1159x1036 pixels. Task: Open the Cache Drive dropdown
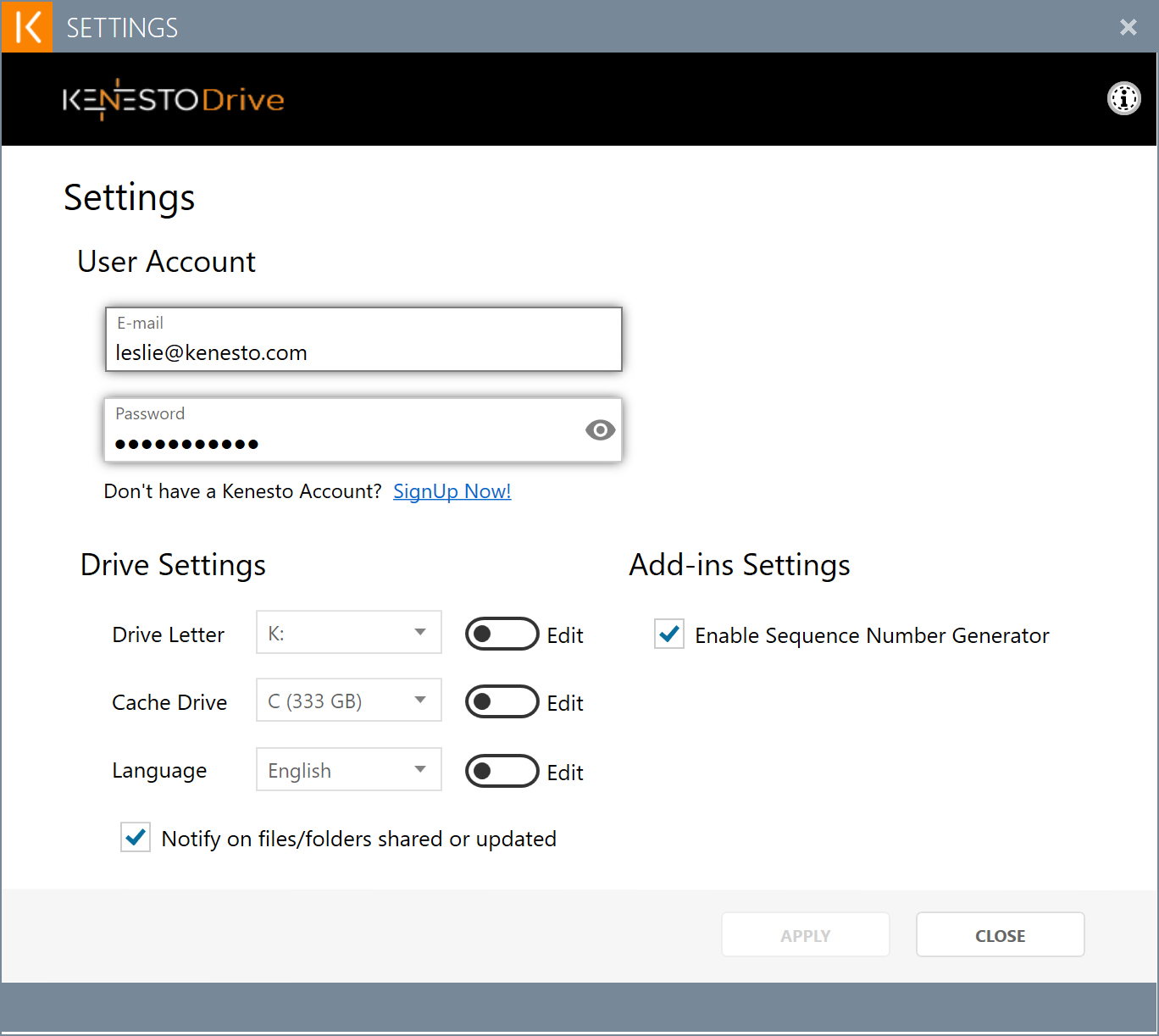pyautogui.click(x=349, y=700)
